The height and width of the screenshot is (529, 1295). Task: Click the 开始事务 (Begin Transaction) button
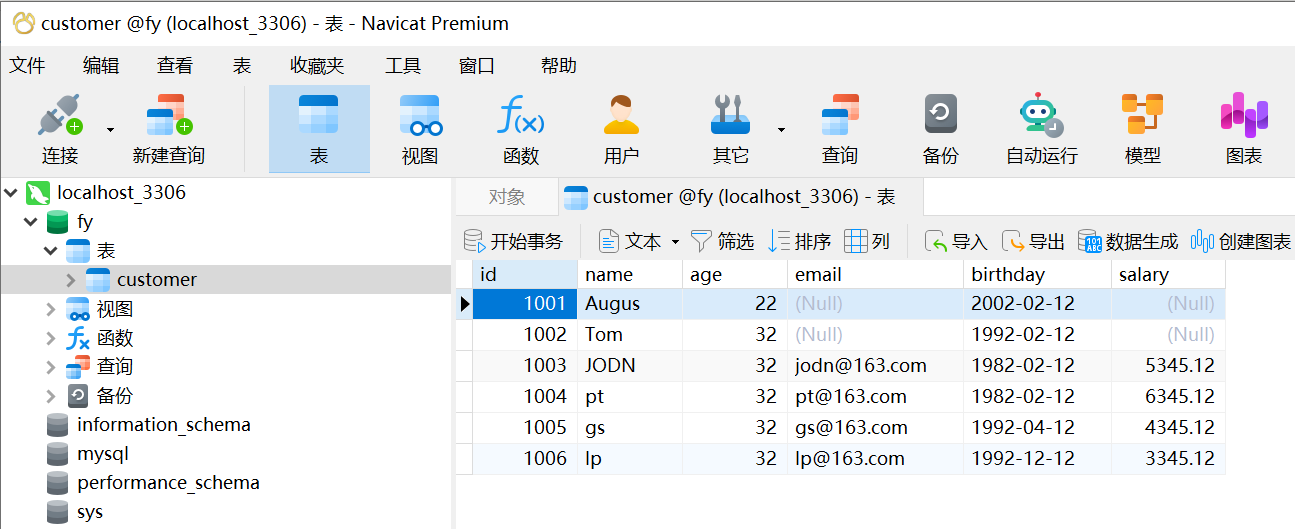pos(514,242)
